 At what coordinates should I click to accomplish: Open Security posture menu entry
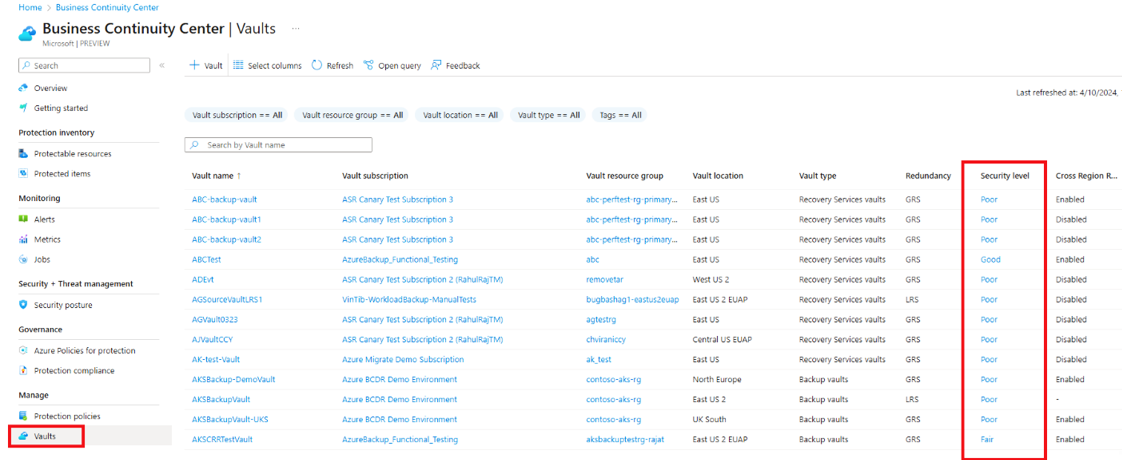[63, 305]
